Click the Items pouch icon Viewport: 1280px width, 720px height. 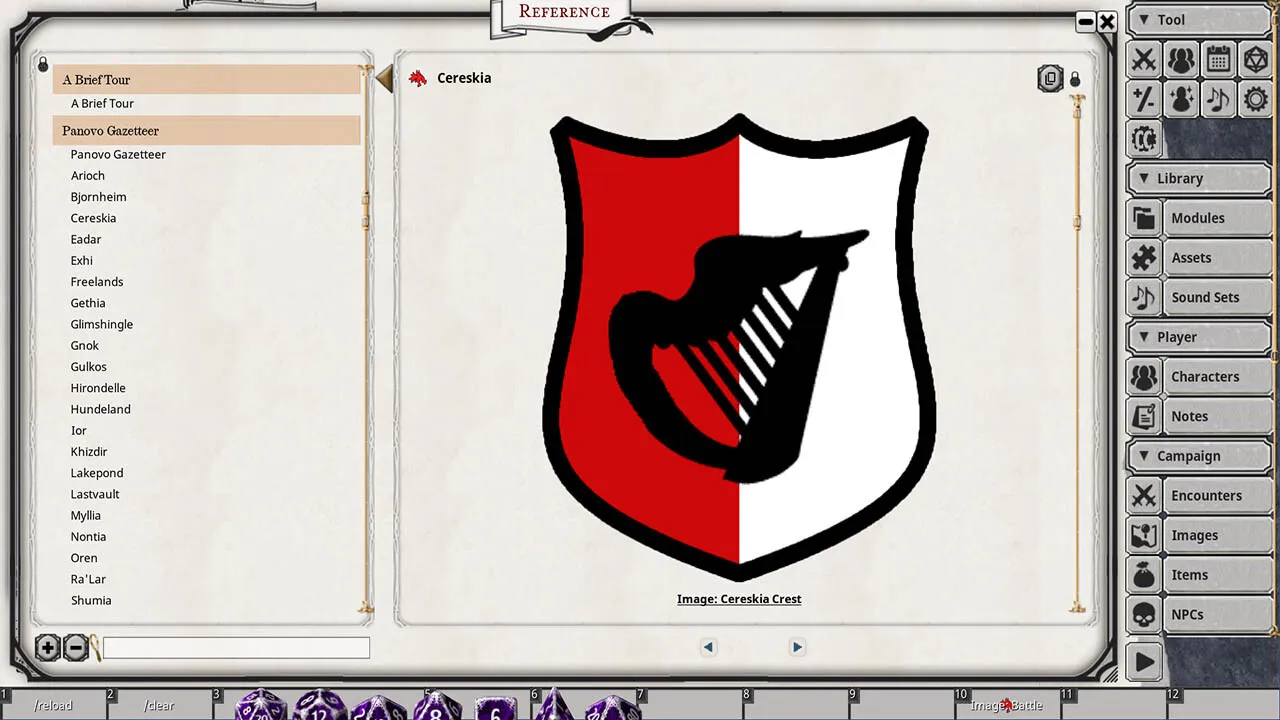tap(1144, 575)
